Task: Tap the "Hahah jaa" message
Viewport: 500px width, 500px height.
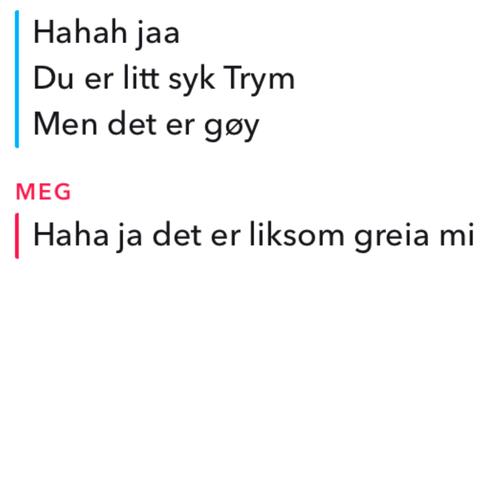Action: coord(107,33)
